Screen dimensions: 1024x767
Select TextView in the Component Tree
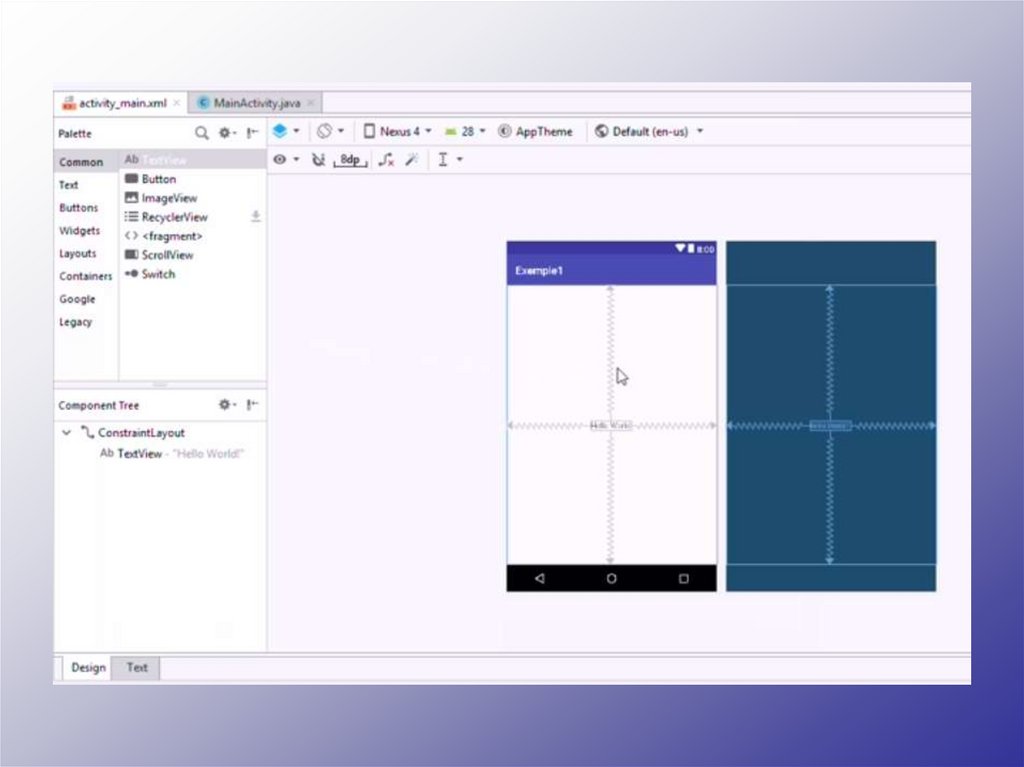(139, 454)
